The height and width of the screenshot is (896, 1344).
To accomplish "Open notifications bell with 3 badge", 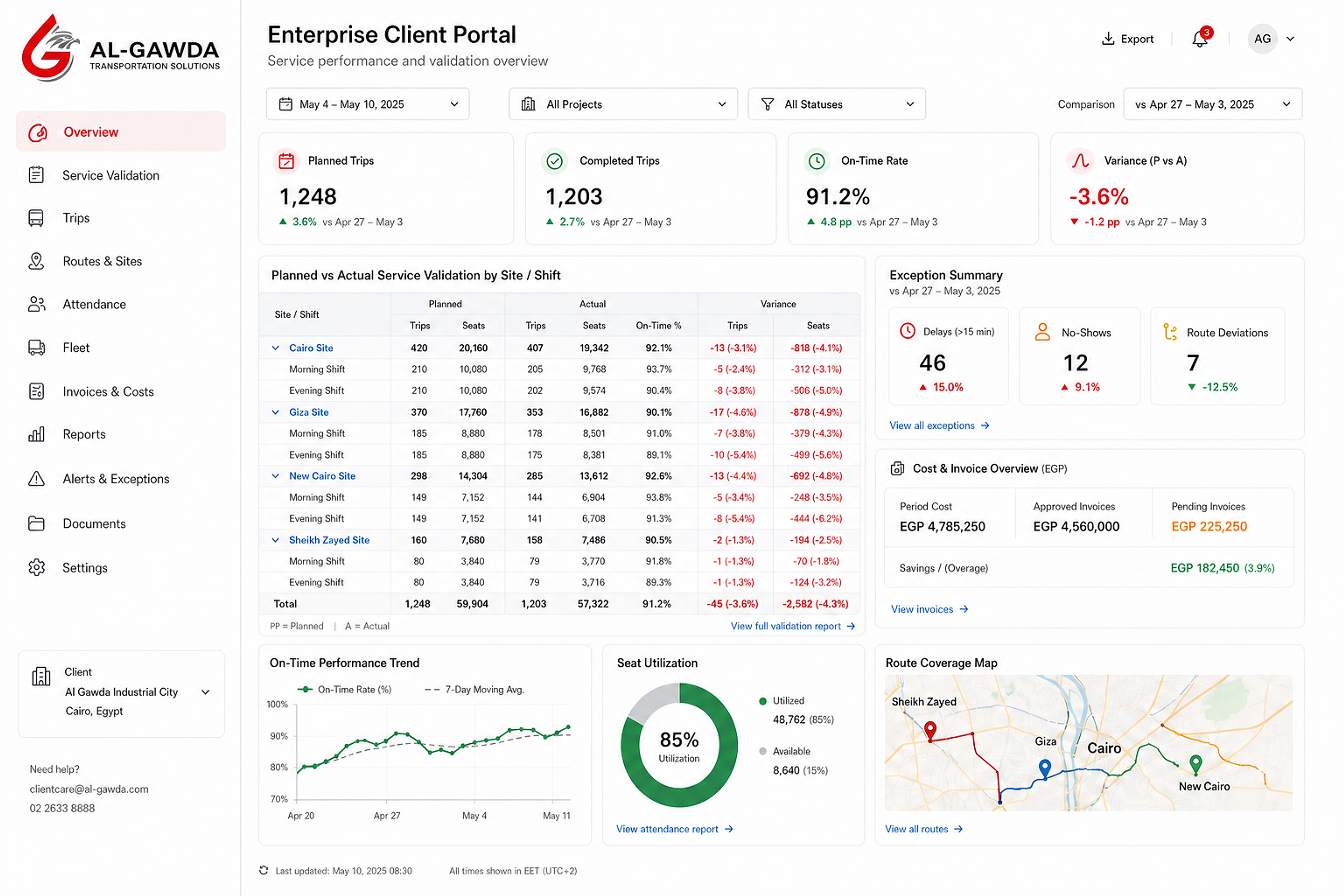I will pos(1200,39).
